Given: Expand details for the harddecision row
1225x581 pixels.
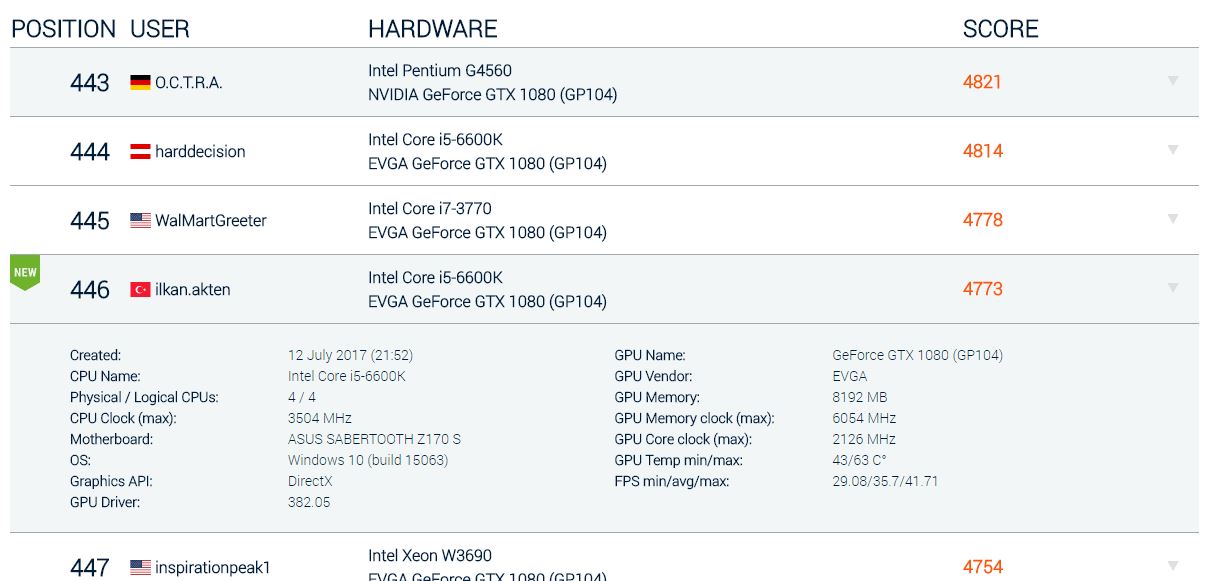Looking at the screenshot, I should (1173, 150).
